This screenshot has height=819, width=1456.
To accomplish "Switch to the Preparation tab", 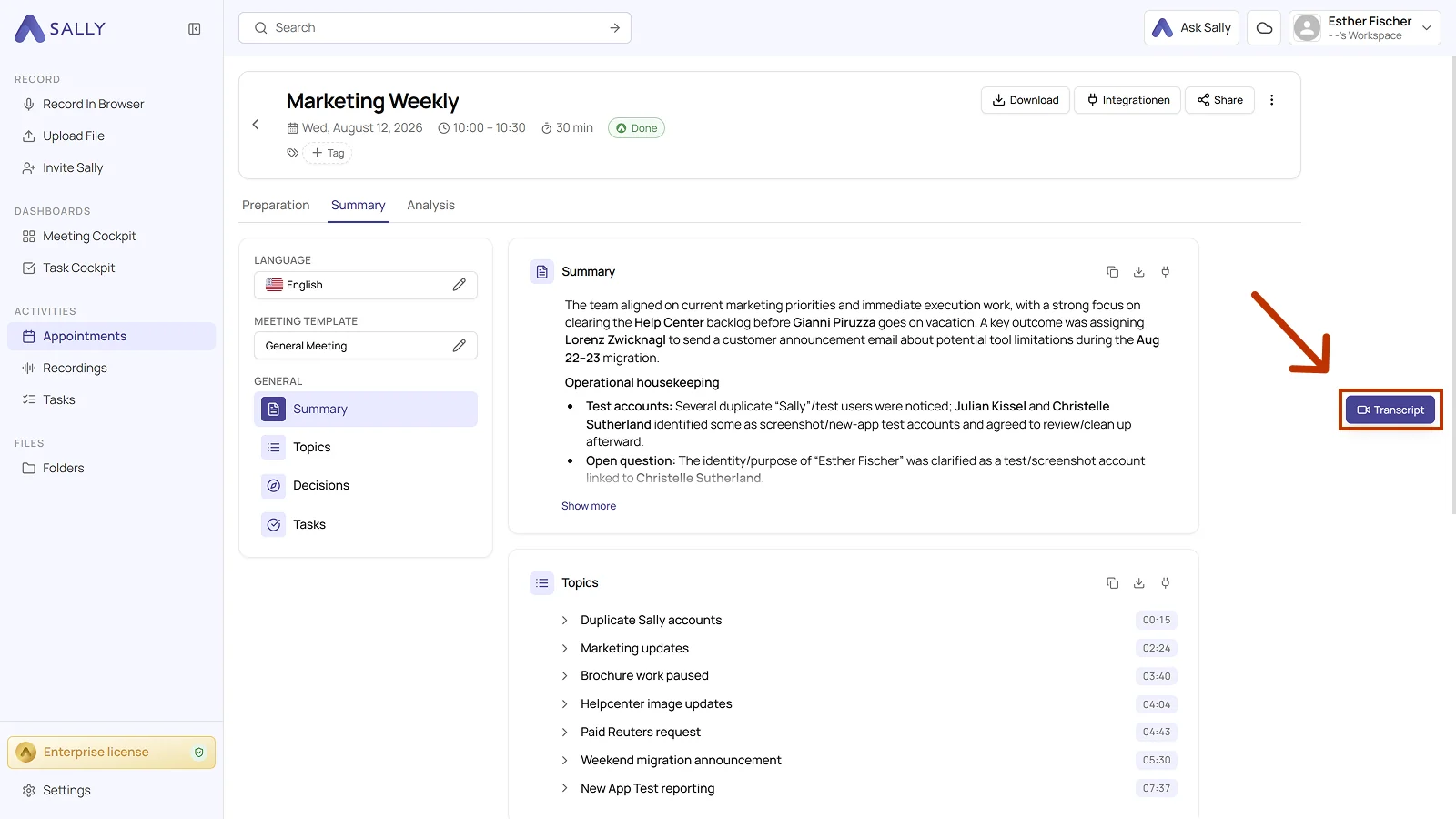I will click(276, 206).
